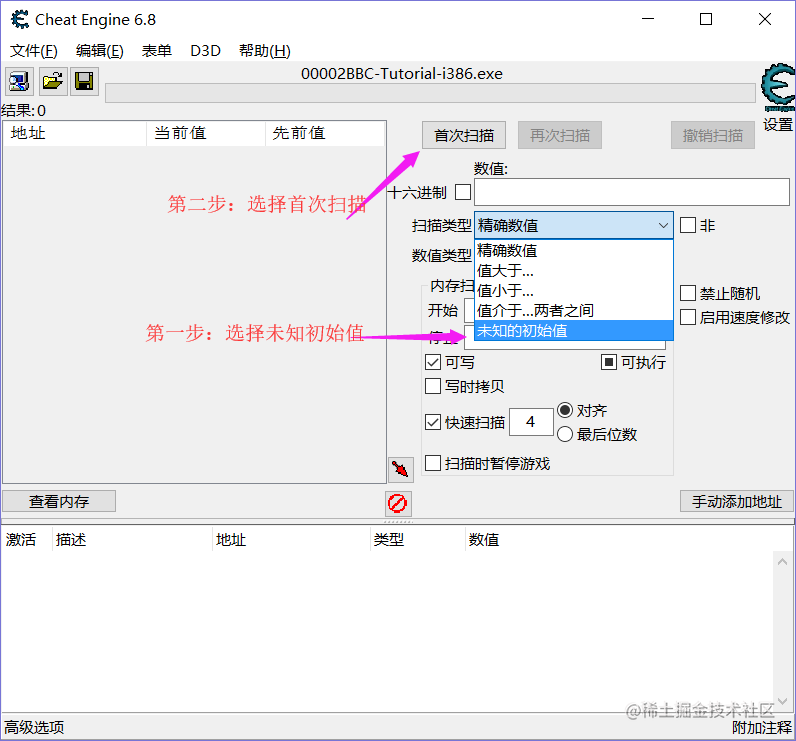Click the 查看内存 button

59,501
